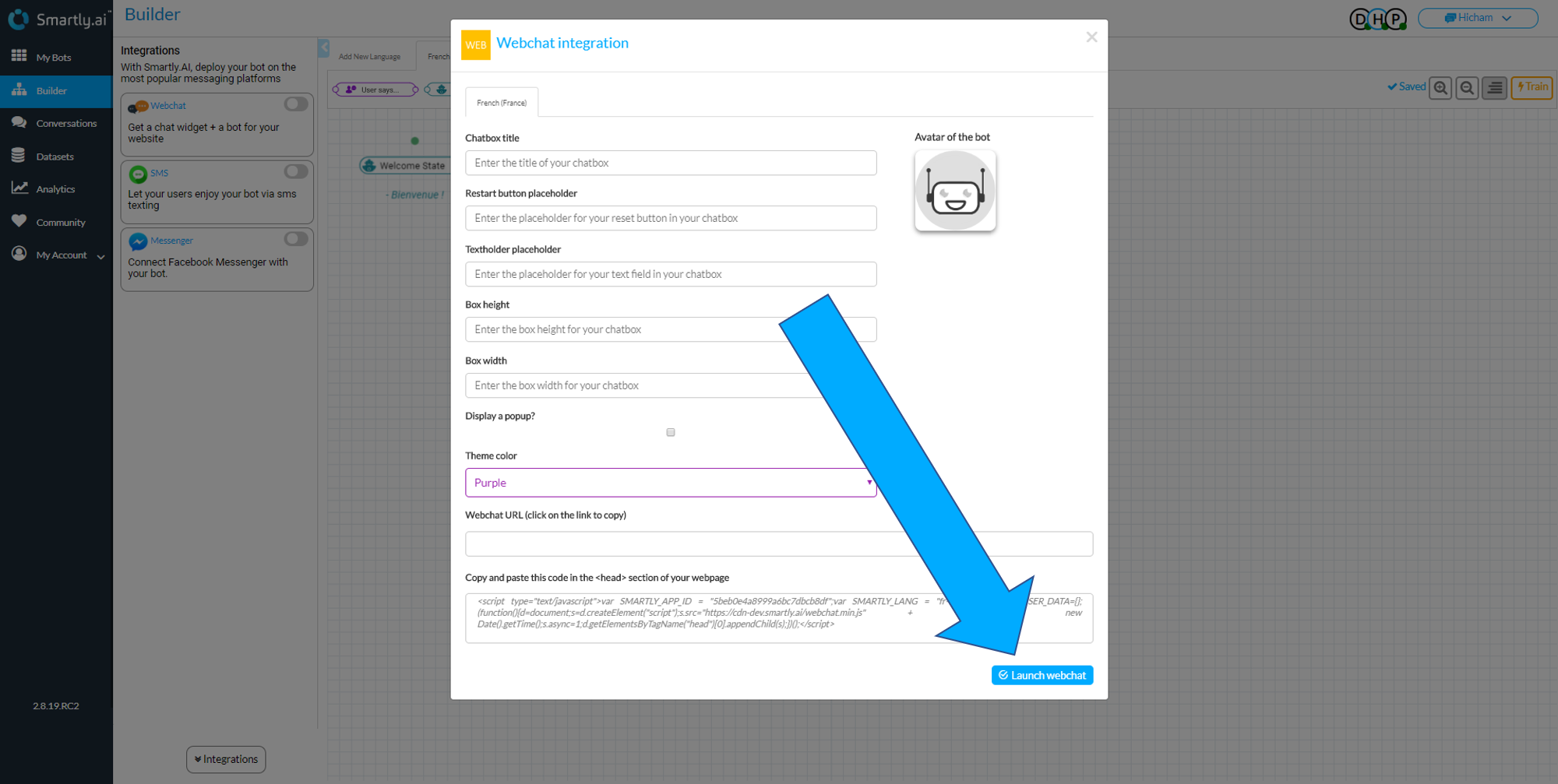Enable the Webchat integration toggle
Image resolution: width=1558 pixels, height=784 pixels.
click(x=296, y=104)
